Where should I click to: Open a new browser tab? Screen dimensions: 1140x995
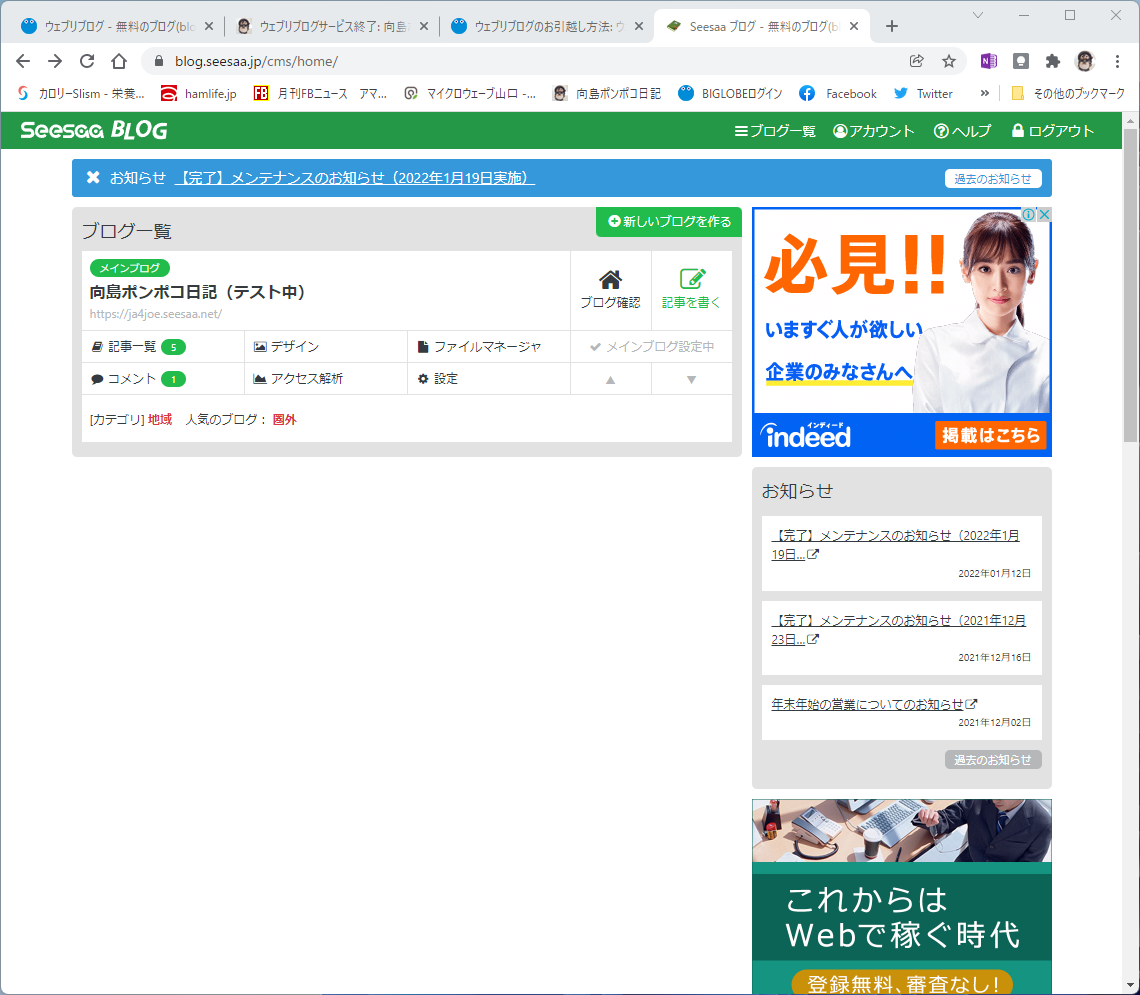tap(892, 26)
